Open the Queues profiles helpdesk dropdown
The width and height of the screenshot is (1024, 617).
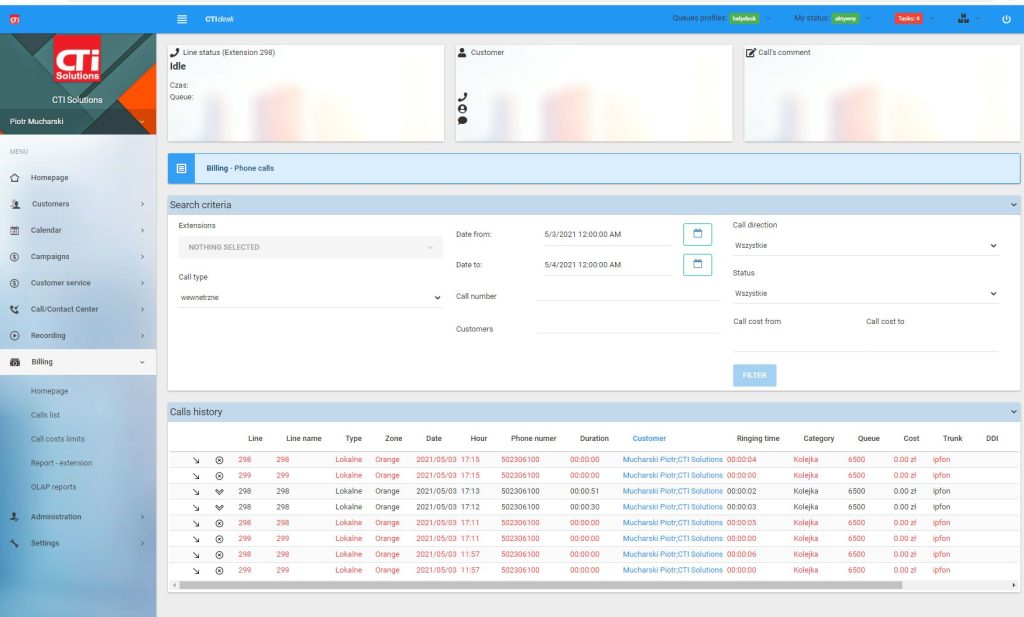(744, 18)
